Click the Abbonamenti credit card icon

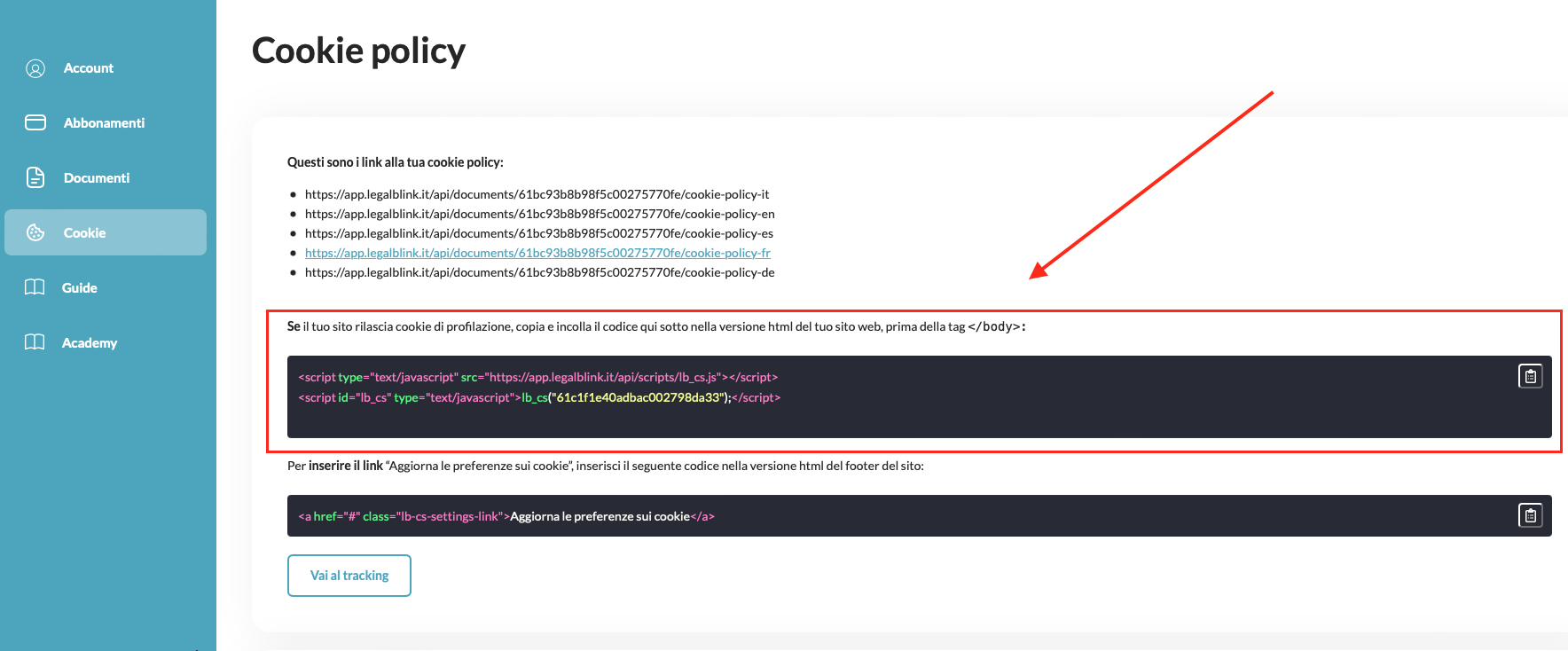coord(35,122)
